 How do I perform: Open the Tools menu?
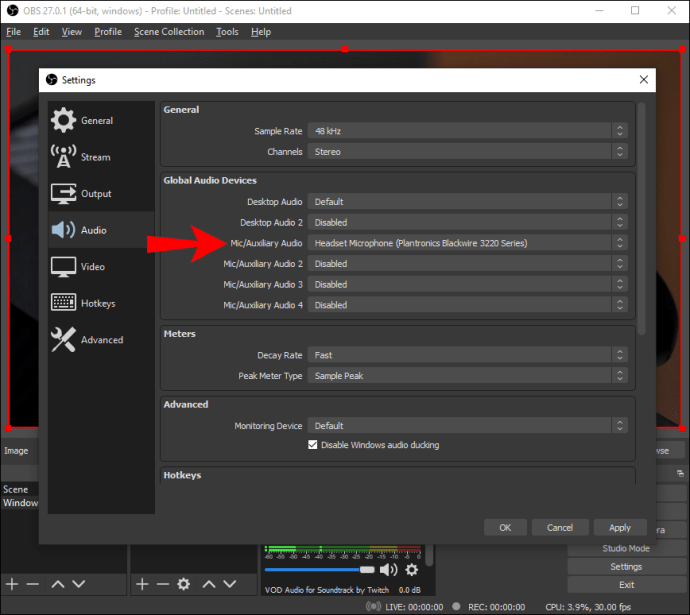point(227,32)
